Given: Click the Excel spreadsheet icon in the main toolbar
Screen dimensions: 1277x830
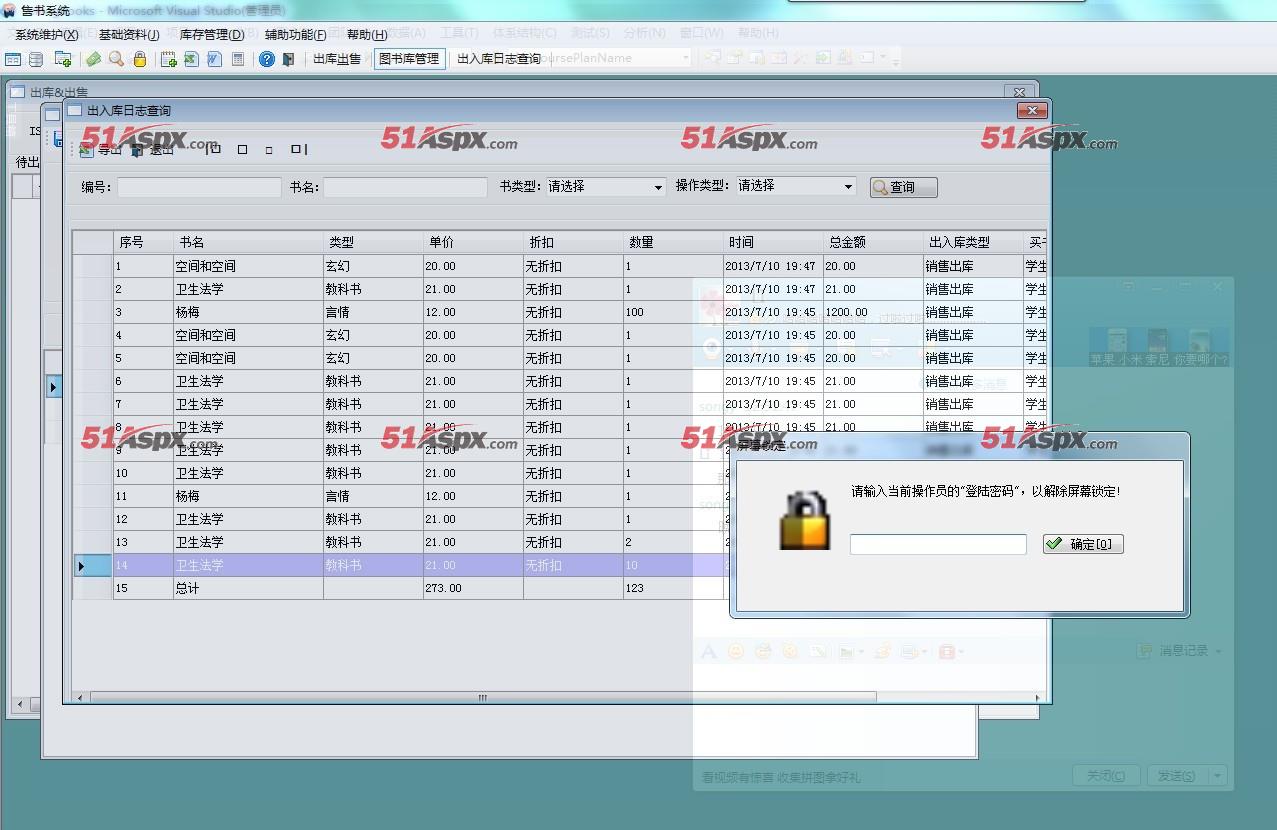Looking at the screenshot, I should (191, 59).
